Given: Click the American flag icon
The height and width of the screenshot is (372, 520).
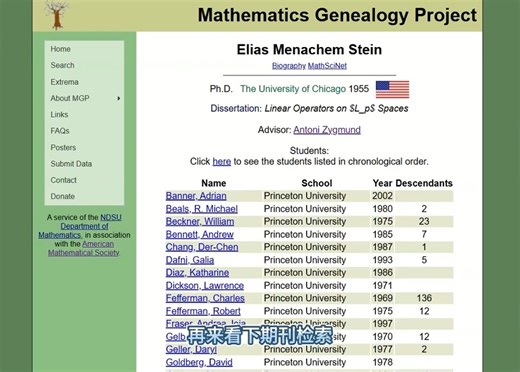Looking at the screenshot, I should pos(392,89).
